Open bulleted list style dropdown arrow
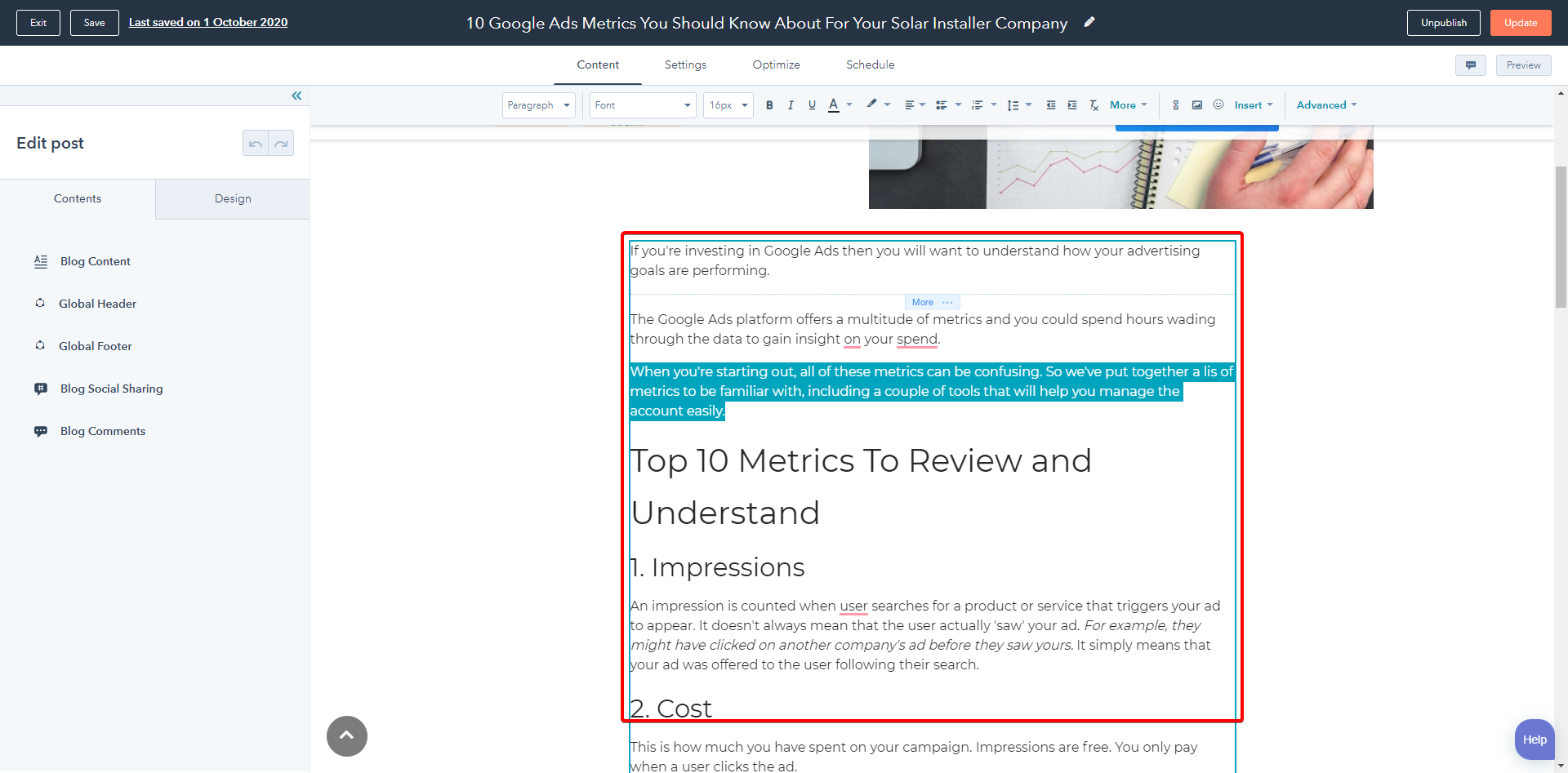Screen dimensions: 1568x773 (x=958, y=104)
